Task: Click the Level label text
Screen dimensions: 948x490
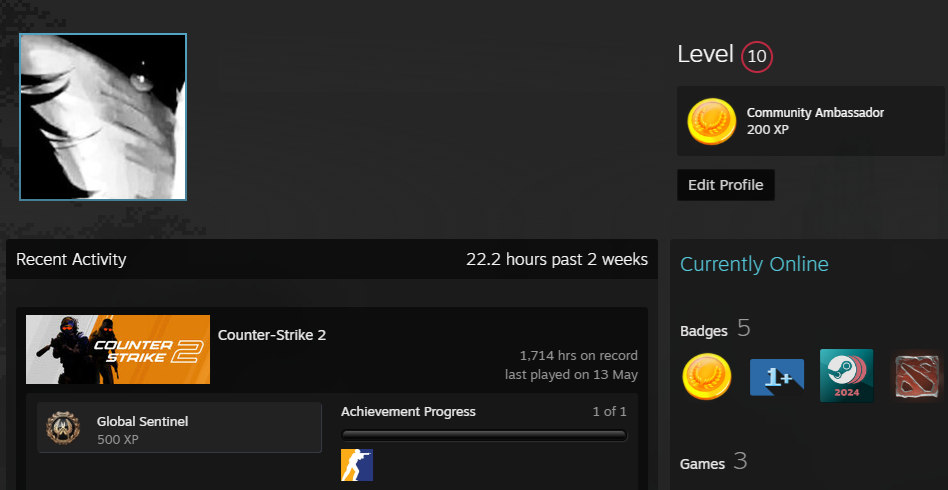Action: click(706, 54)
